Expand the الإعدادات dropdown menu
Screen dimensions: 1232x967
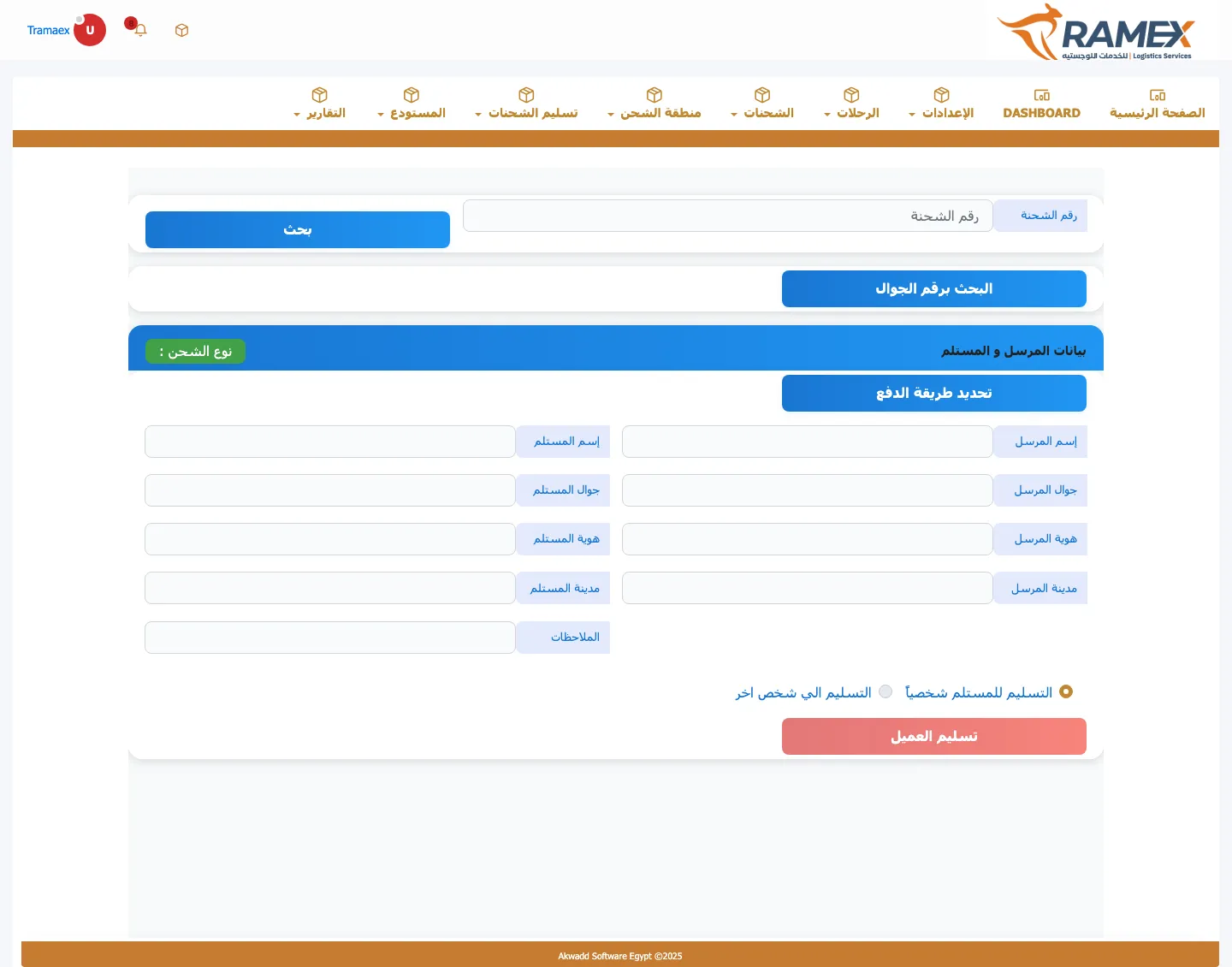(x=941, y=113)
